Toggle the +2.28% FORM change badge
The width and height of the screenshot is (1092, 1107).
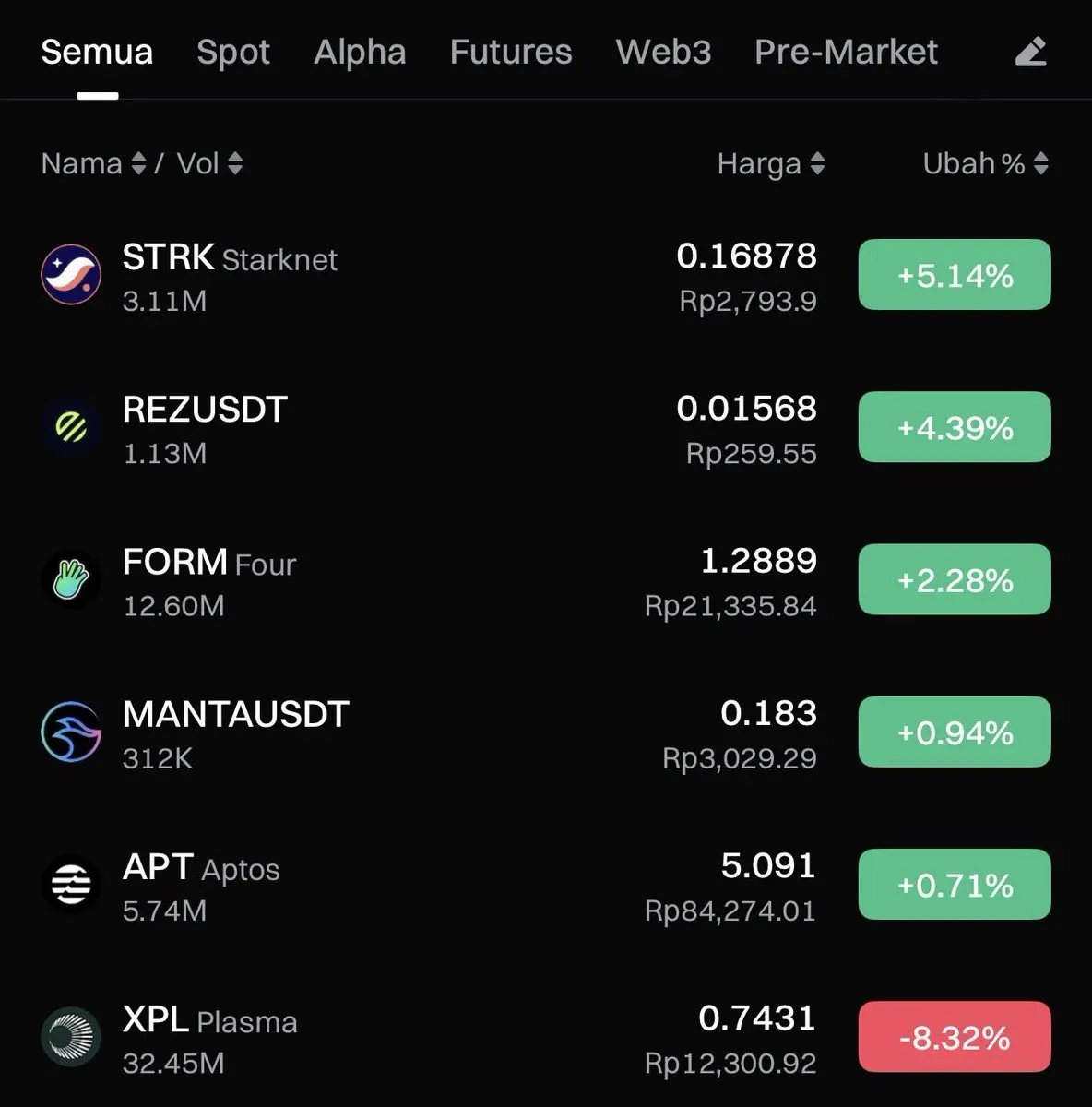[955, 579]
